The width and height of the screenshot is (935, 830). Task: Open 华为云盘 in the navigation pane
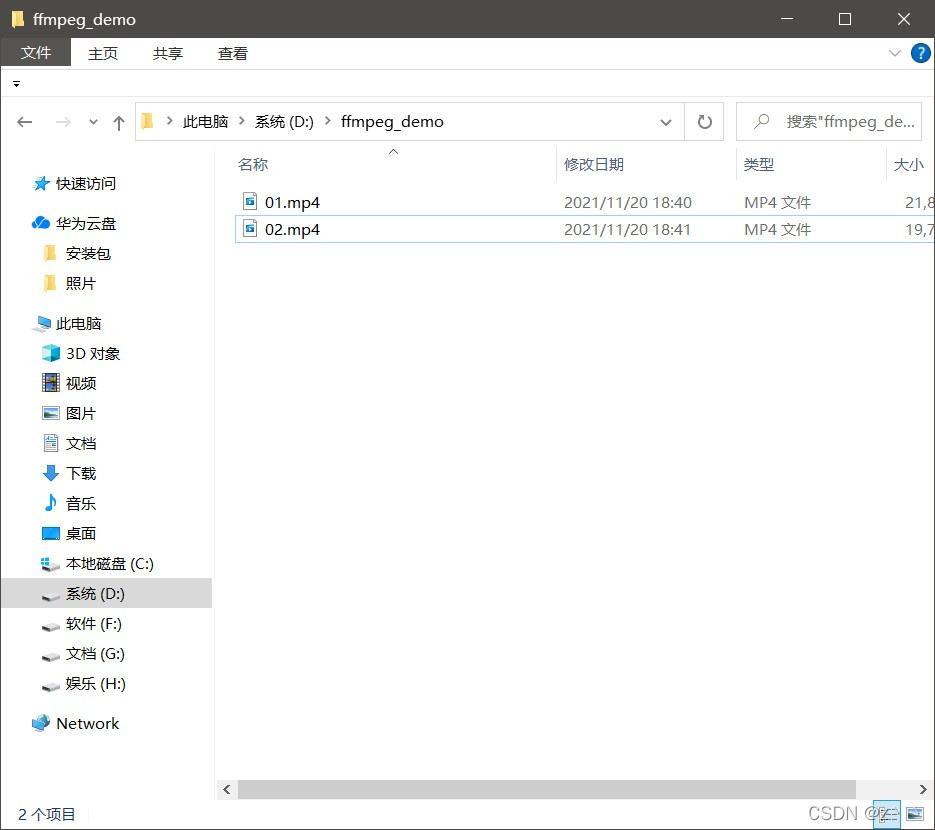(x=85, y=224)
